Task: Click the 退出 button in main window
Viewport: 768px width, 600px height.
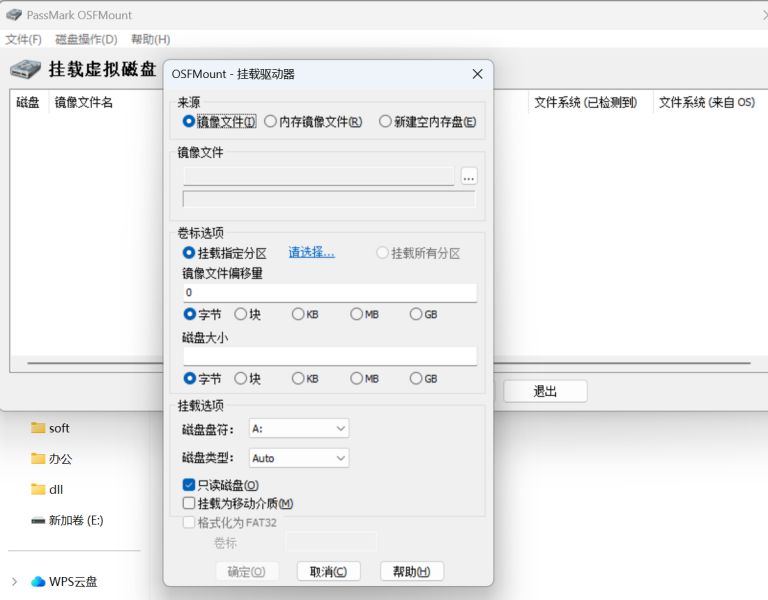Action: (x=545, y=391)
